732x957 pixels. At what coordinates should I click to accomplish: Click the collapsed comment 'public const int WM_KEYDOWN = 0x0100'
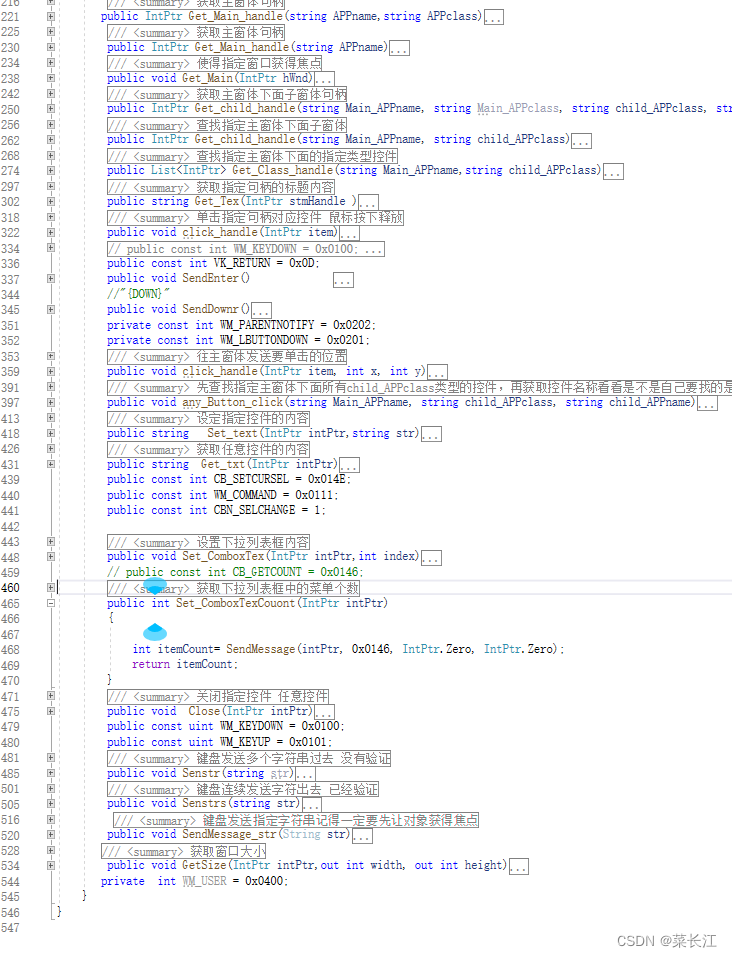(246, 248)
